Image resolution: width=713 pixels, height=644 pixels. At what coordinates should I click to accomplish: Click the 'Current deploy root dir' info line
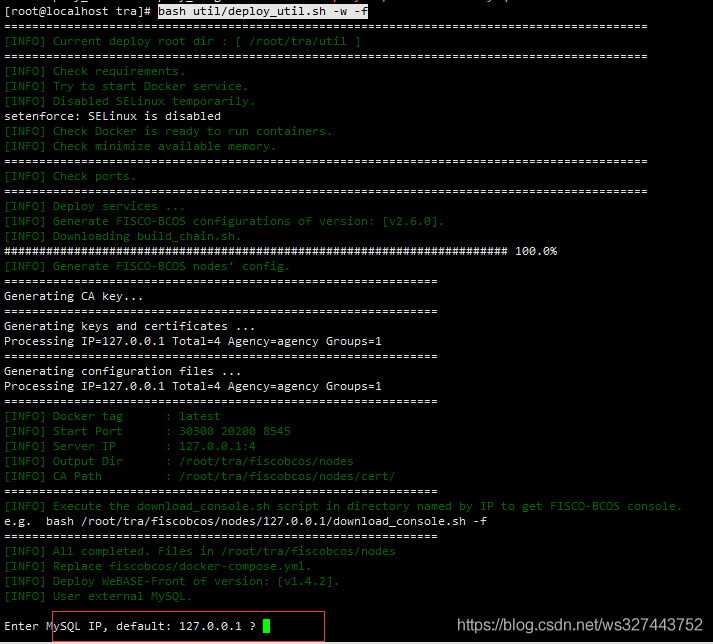(182, 41)
